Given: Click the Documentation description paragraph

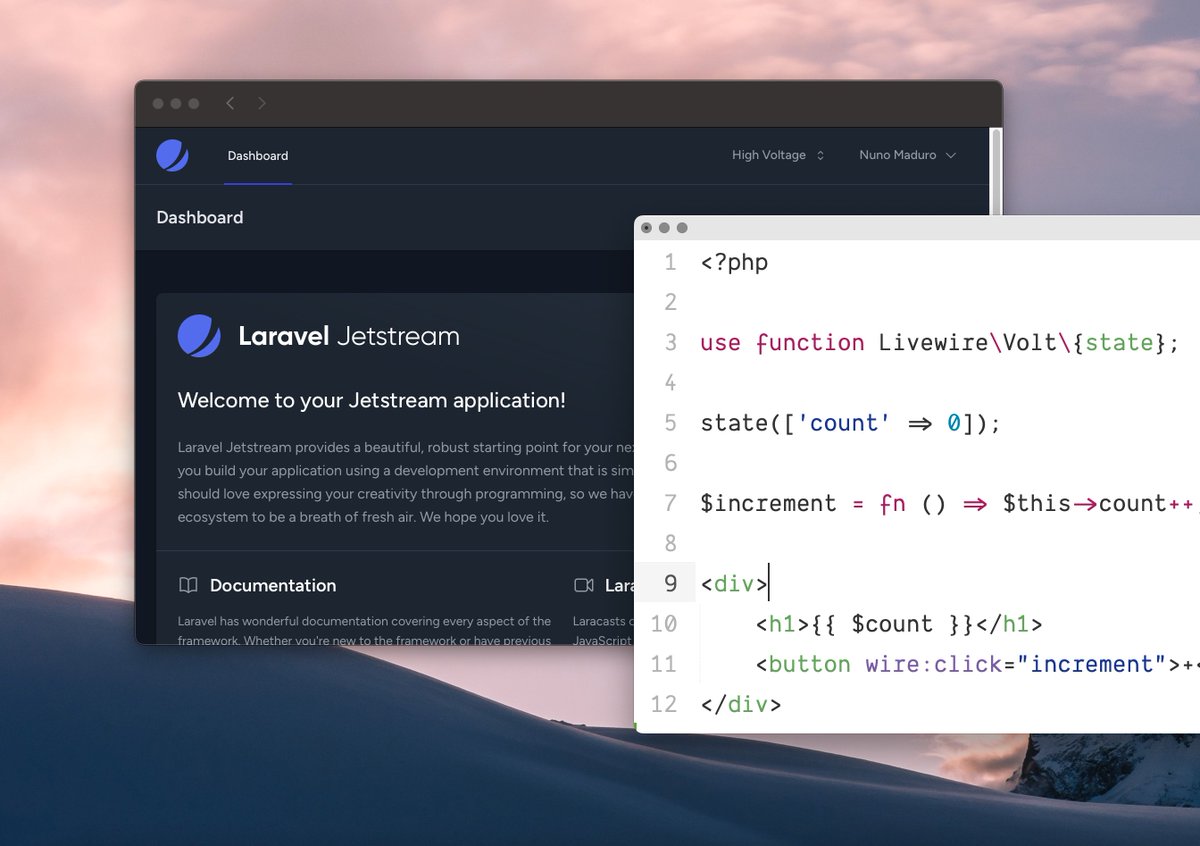Looking at the screenshot, I should 364,631.
